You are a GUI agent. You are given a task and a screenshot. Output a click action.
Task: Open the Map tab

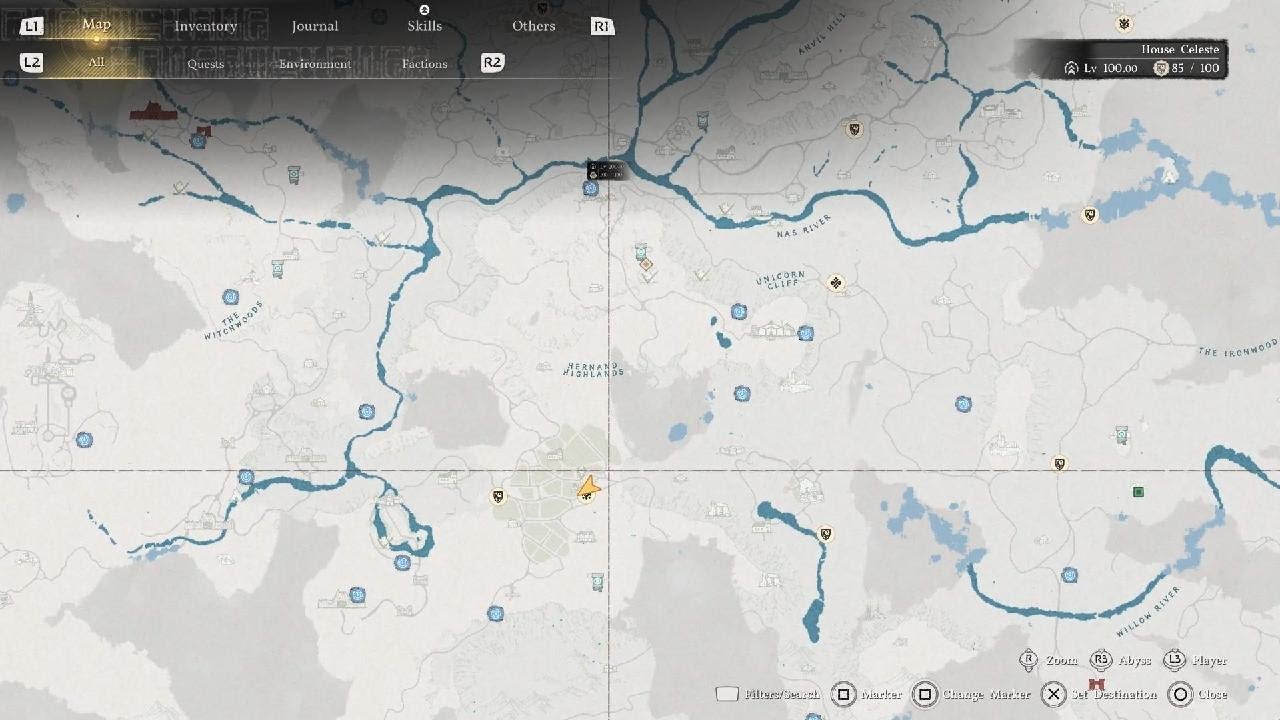click(x=96, y=25)
